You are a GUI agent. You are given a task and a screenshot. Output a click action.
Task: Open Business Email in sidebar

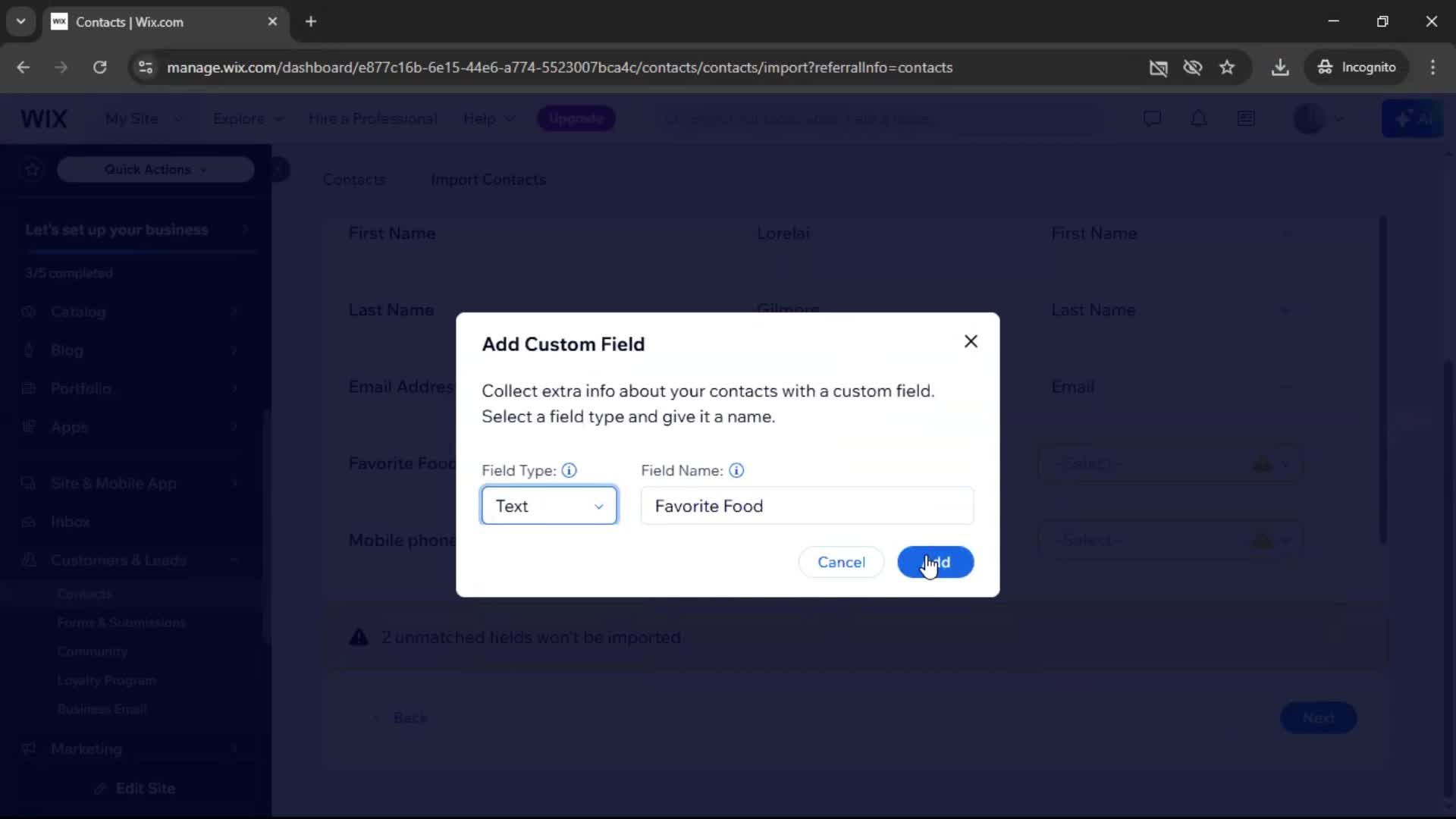pyautogui.click(x=102, y=709)
